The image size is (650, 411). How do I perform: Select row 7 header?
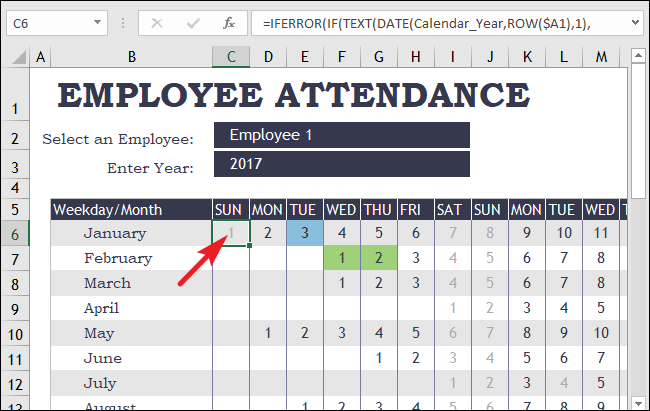point(15,259)
